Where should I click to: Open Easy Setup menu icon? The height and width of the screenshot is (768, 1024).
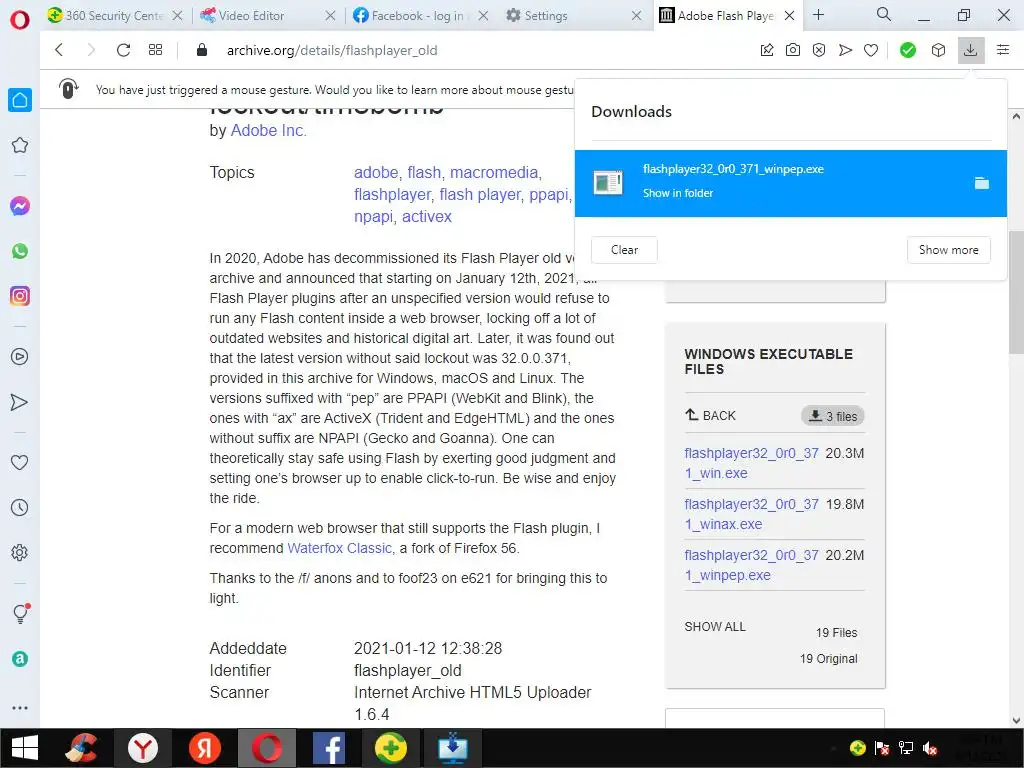(x=1003, y=50)
